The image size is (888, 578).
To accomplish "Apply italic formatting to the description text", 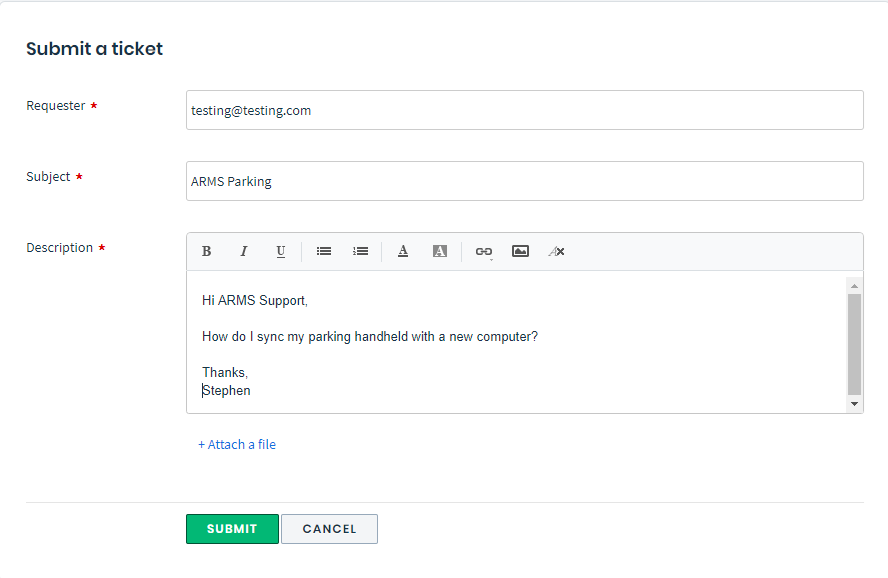I will click(x=243, y=251).
